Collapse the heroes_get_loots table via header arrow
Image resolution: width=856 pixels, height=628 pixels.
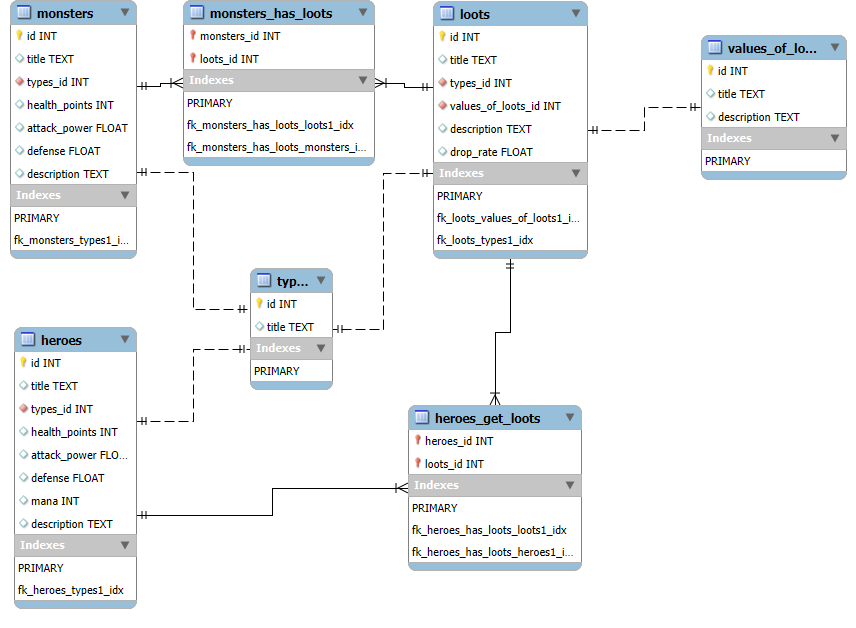click(x=569, y=418)
